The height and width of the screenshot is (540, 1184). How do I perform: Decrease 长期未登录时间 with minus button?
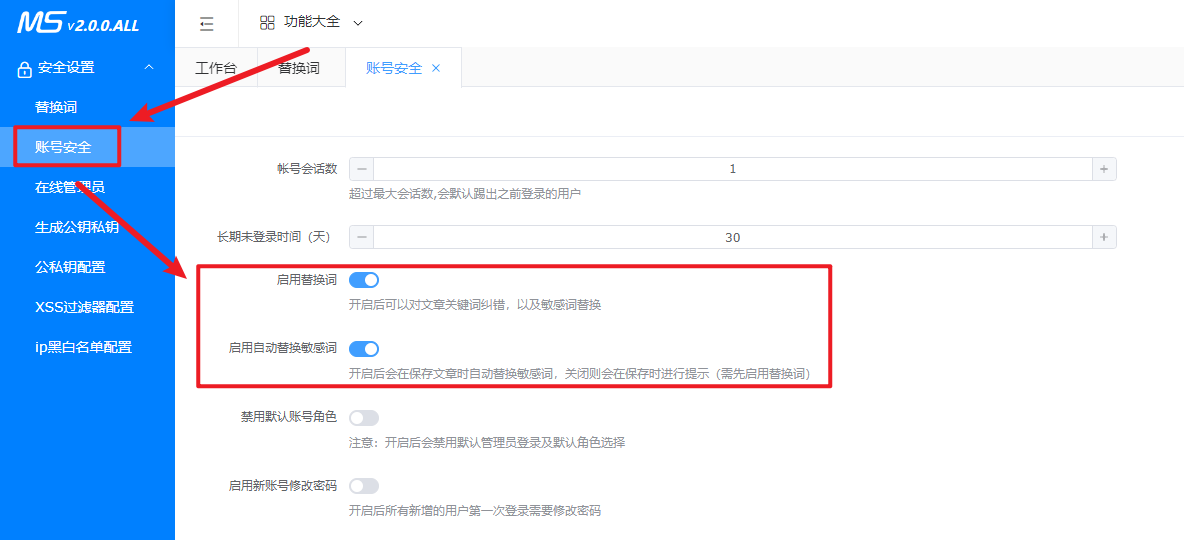point(361,237)
